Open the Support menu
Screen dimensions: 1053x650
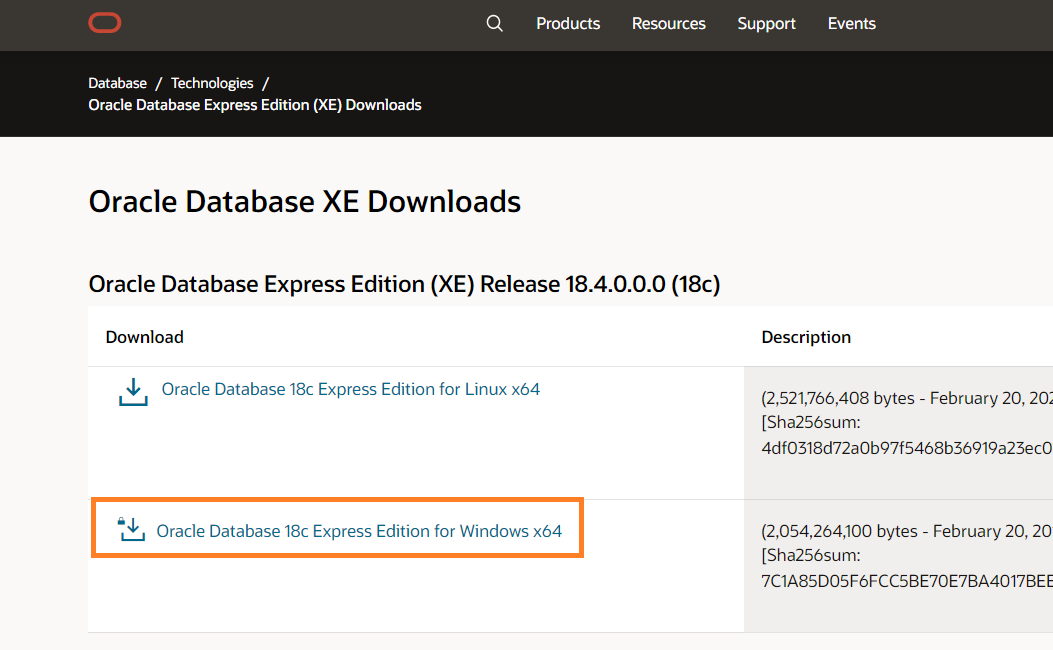tap(766, 24)
